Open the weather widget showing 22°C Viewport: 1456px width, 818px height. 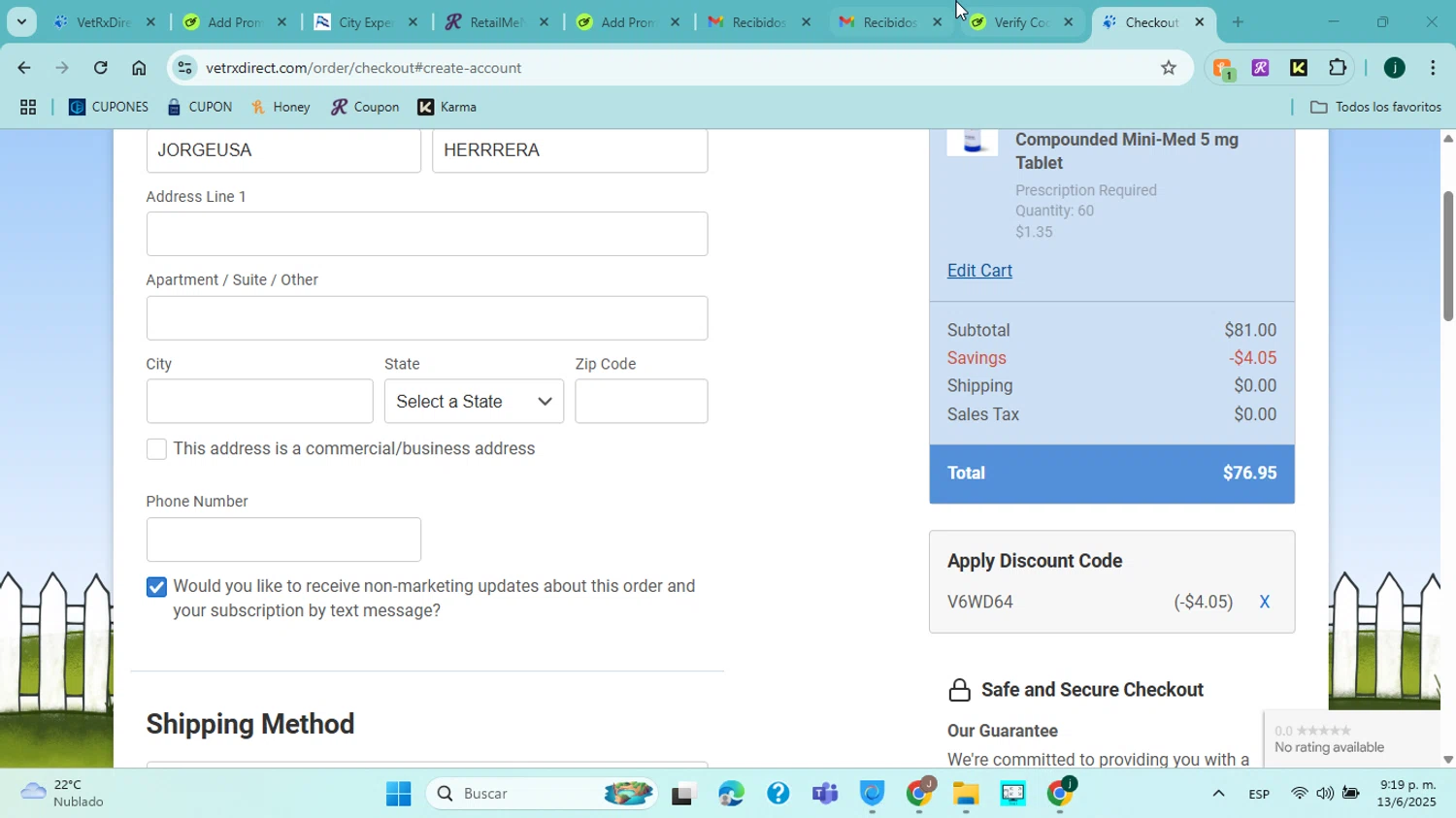point(63,793)
